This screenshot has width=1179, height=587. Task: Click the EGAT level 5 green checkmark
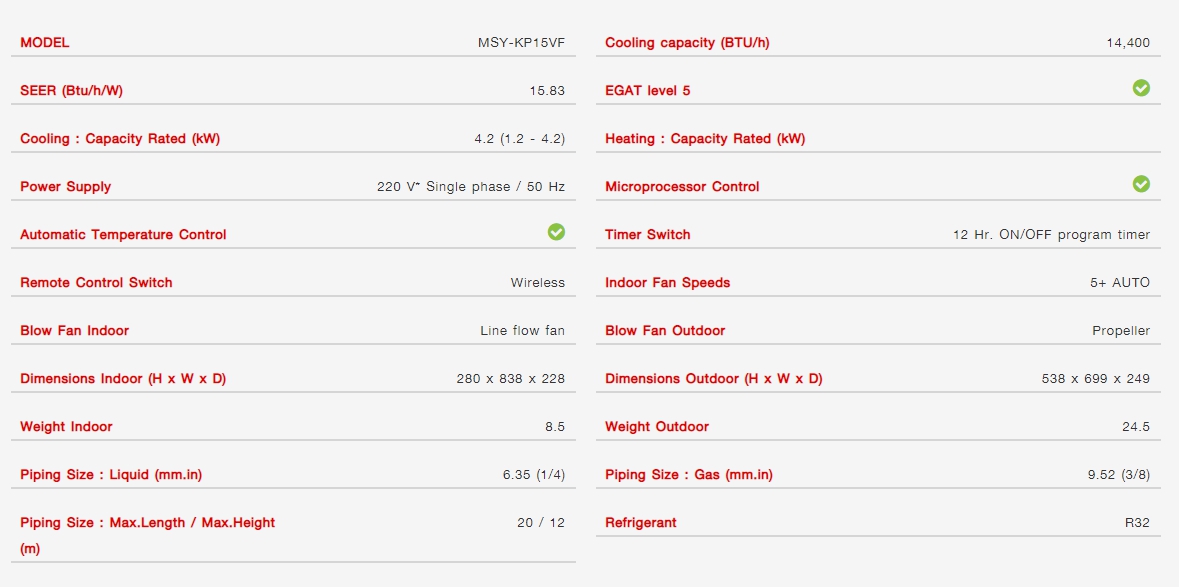pyautogui.click(x=1141, y=88)
